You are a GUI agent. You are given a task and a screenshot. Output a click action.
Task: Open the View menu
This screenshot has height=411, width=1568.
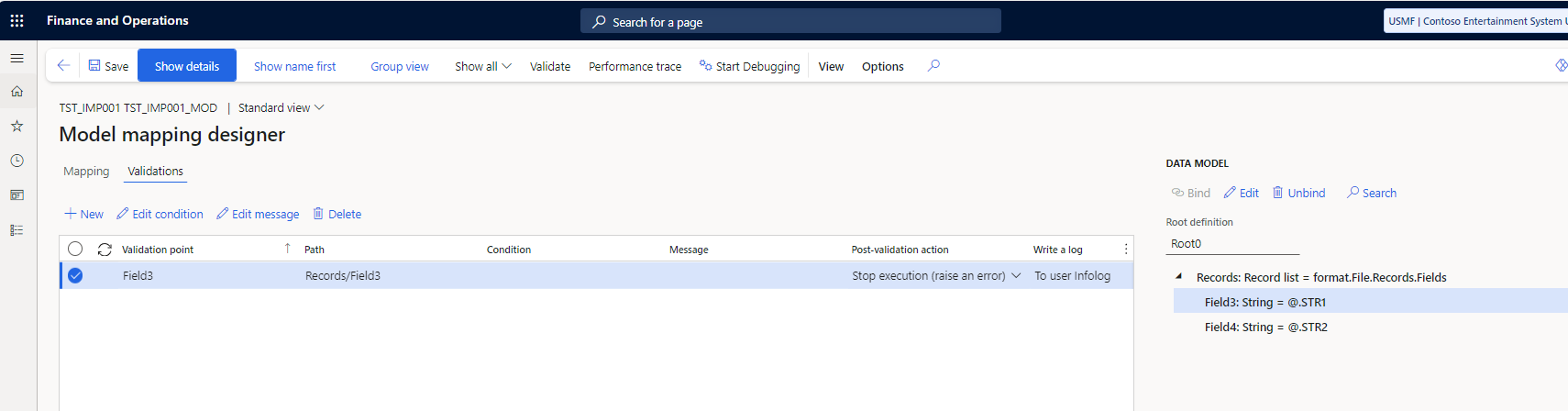coord(831,66)
